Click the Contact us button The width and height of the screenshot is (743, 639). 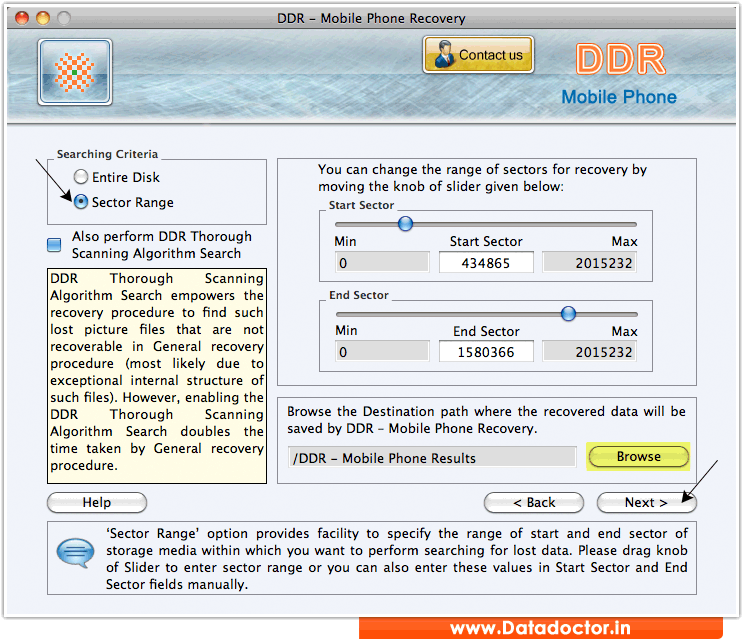[478, 55]
